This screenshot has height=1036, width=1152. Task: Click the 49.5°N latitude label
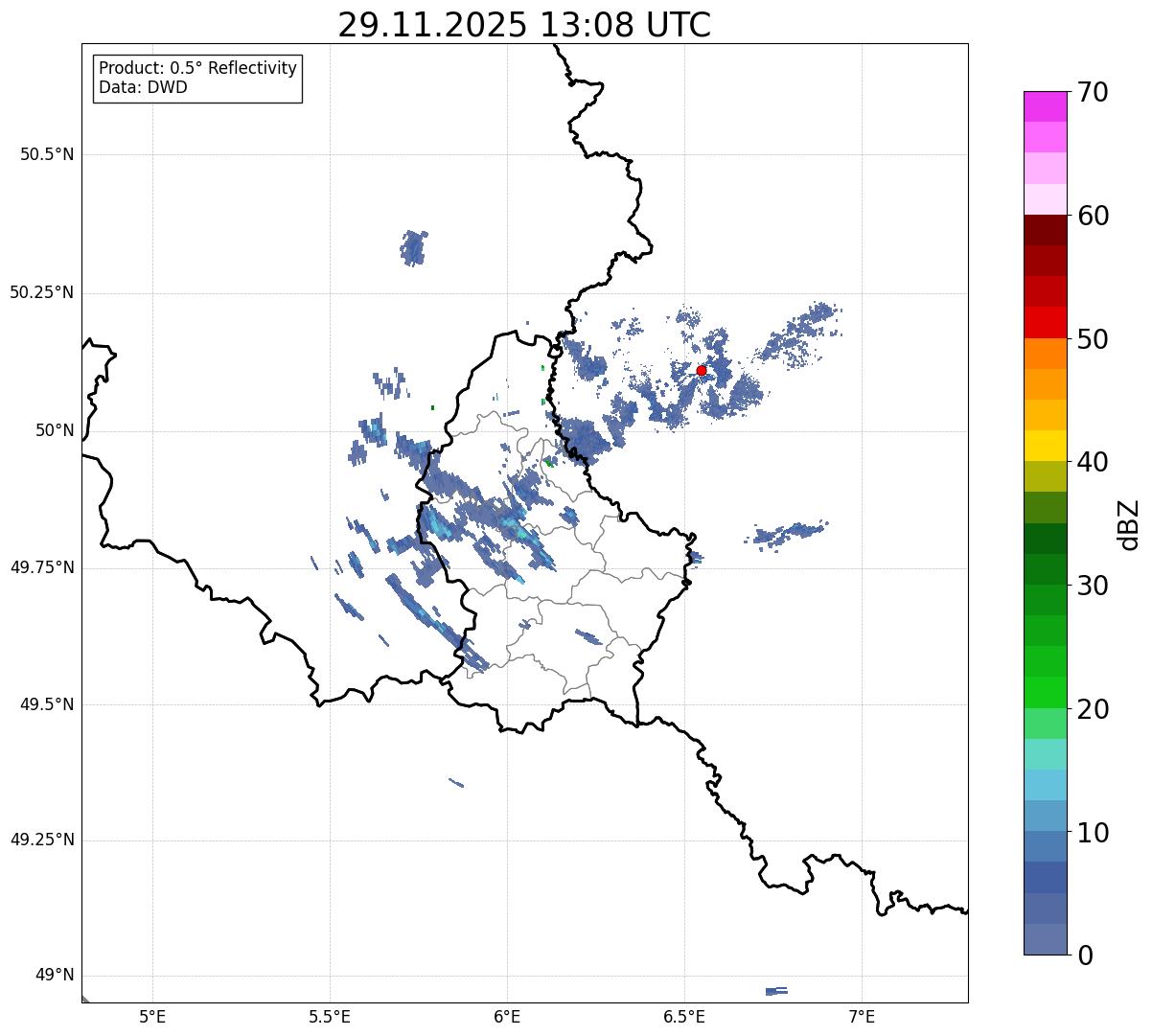tap(47, 704)
